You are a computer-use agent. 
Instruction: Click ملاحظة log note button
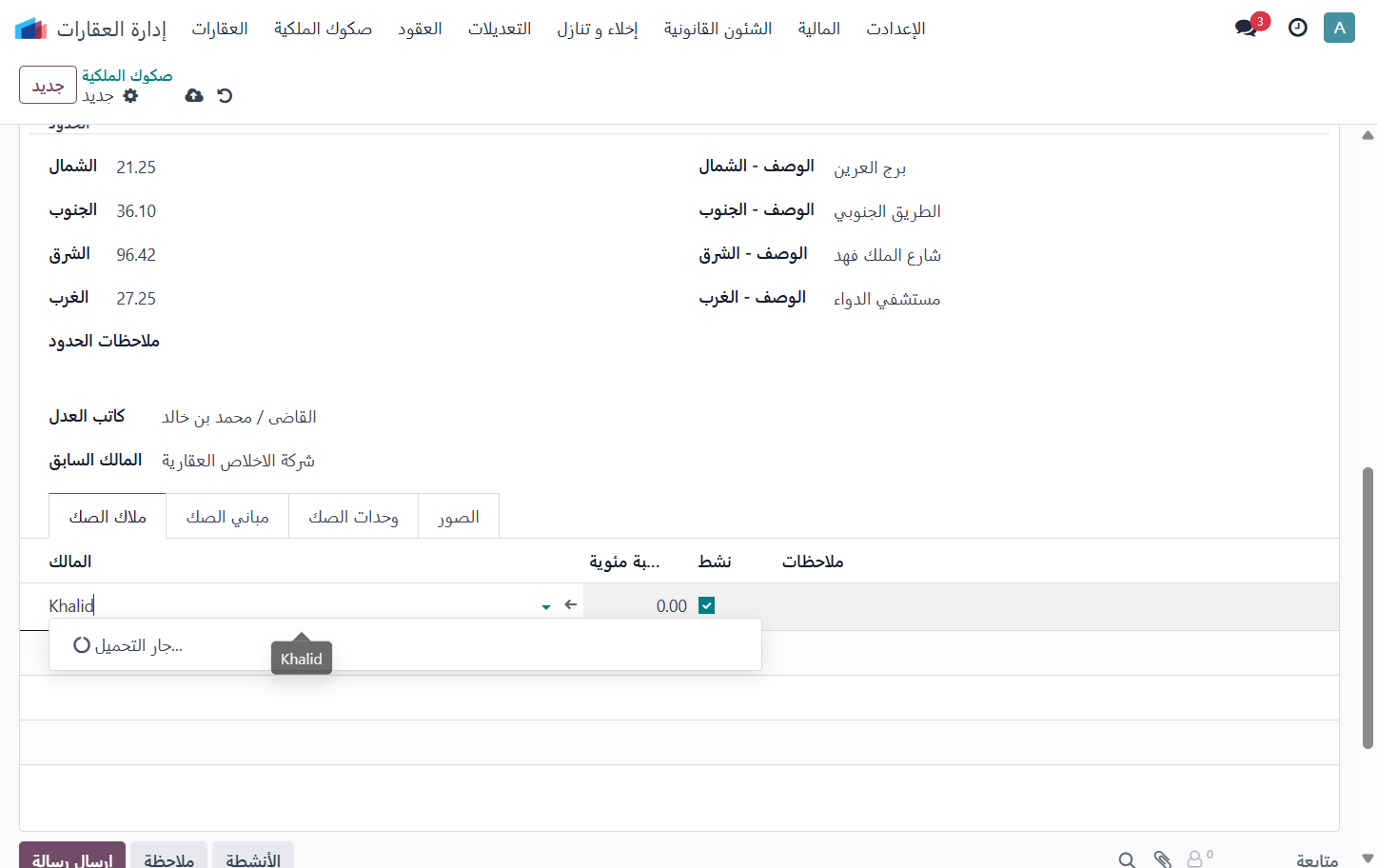pos(169,858)
